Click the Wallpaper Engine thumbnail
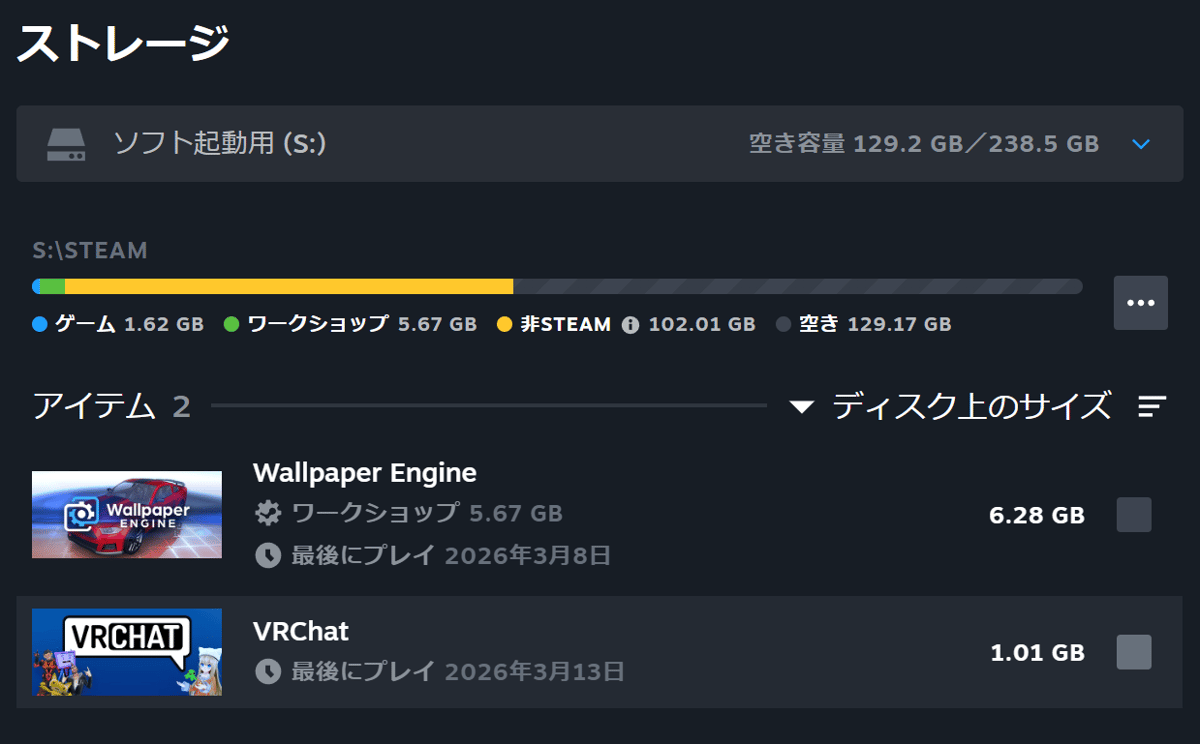The height and width of the screenshot is (744, 1200). (x=127, y=514)
